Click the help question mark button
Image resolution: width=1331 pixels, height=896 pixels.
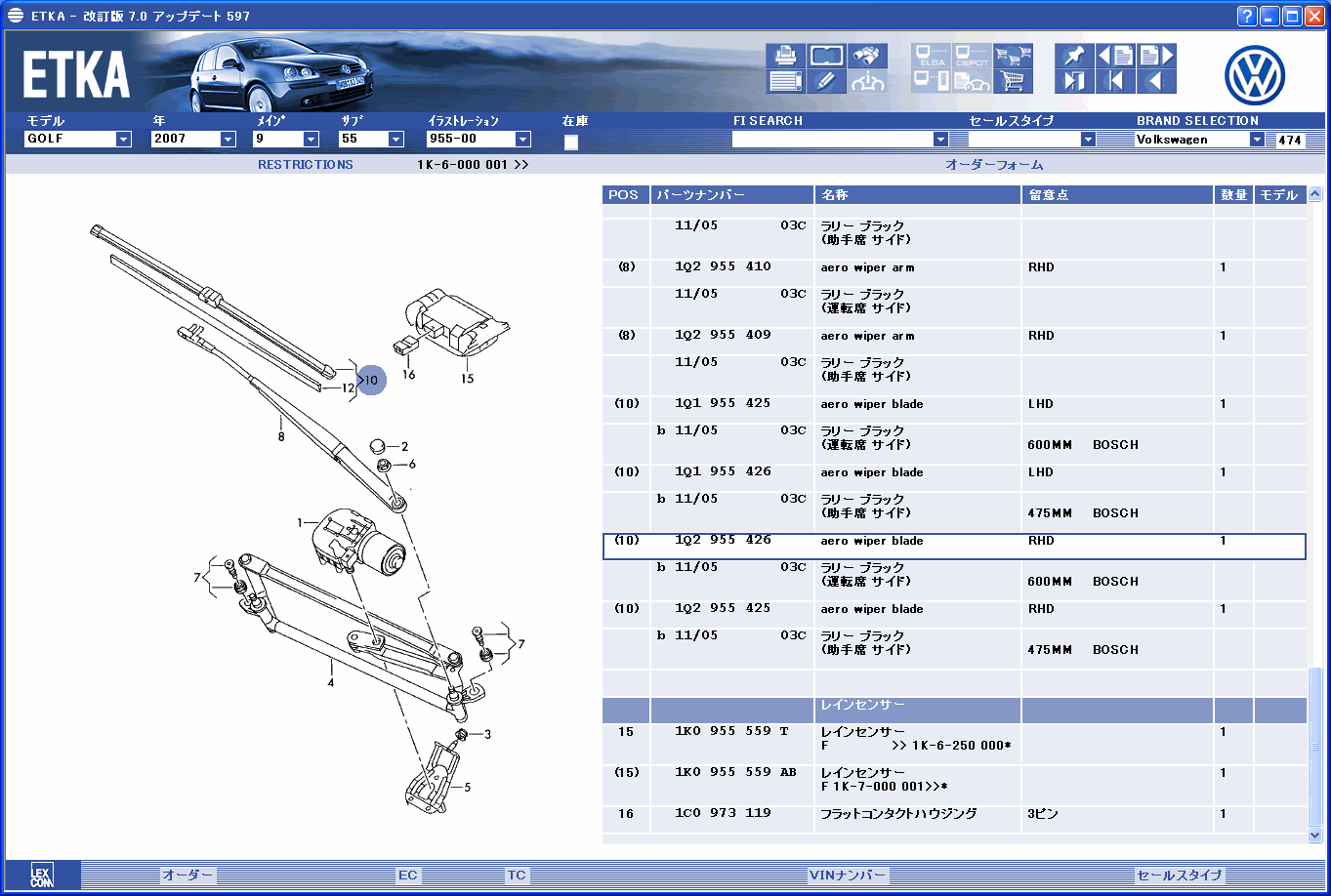click(1247, 16)
